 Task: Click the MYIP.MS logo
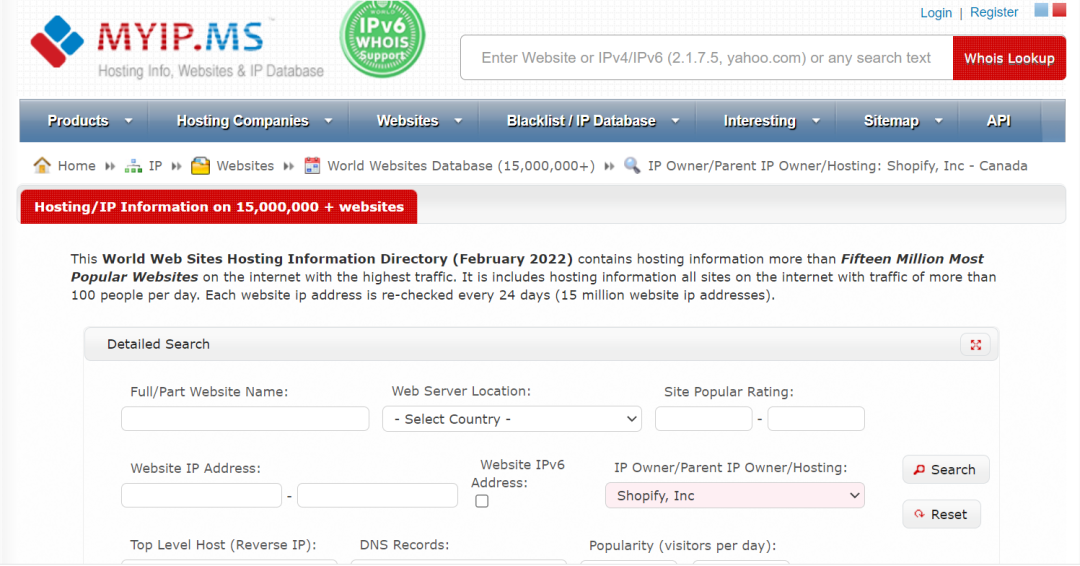click(177, 45)
